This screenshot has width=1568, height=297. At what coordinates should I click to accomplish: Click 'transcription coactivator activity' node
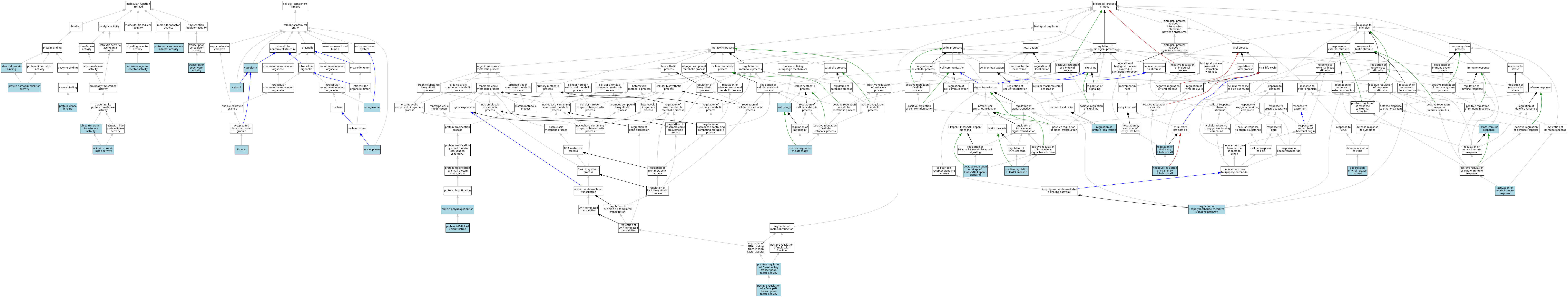point(197,68)
